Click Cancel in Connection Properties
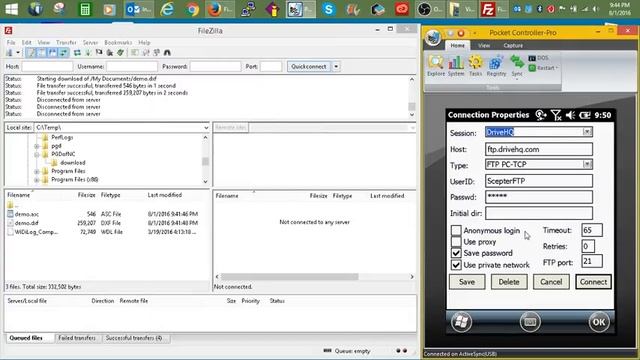640x360 pixels. coord(551,282)
